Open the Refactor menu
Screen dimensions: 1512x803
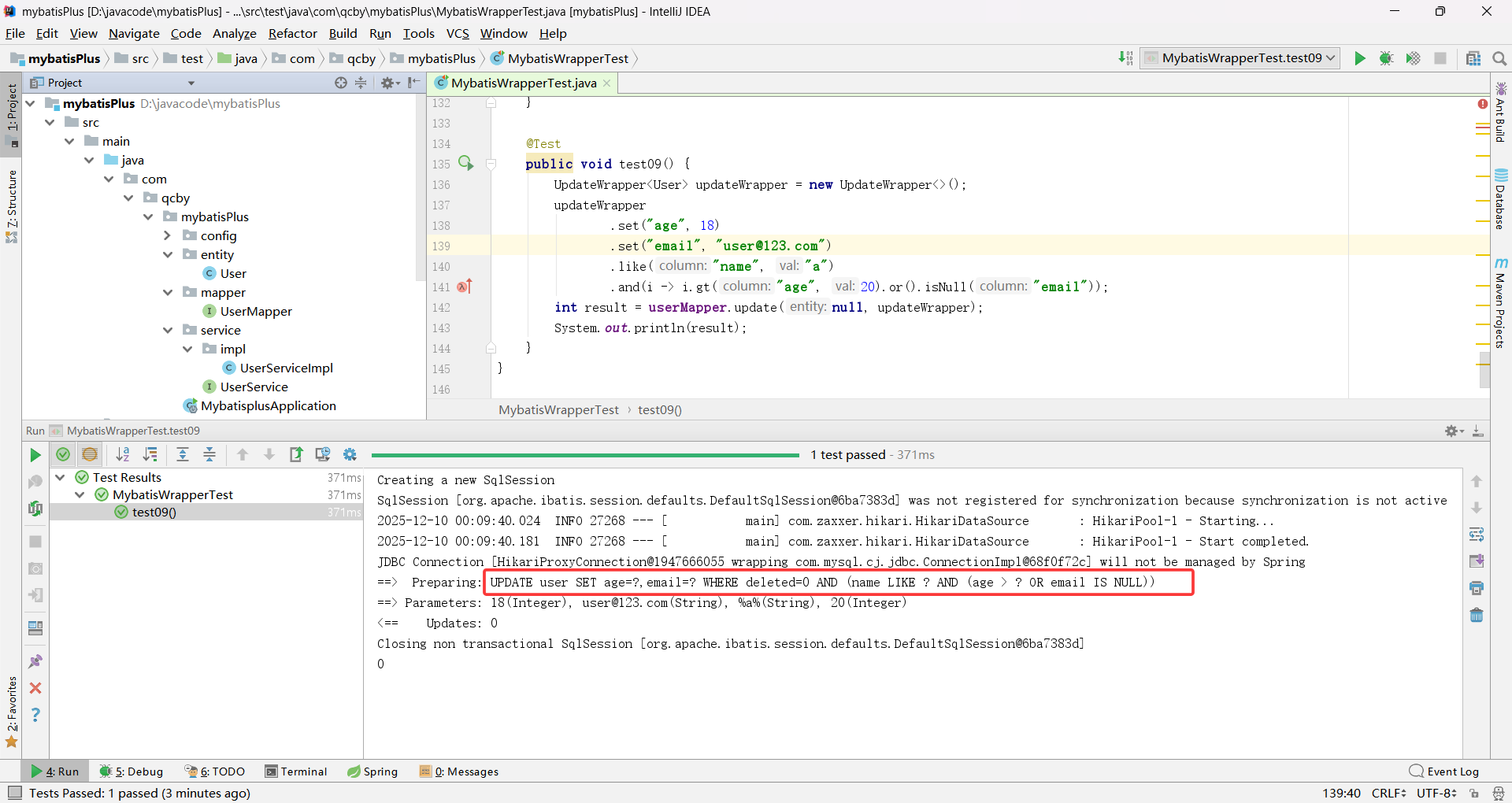(x=292, y=33)
